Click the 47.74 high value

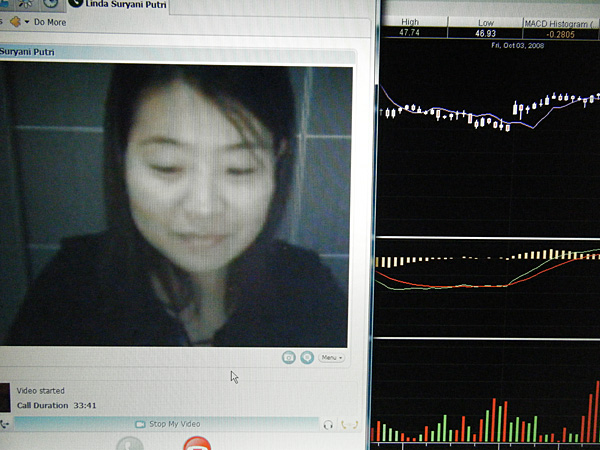409,33
